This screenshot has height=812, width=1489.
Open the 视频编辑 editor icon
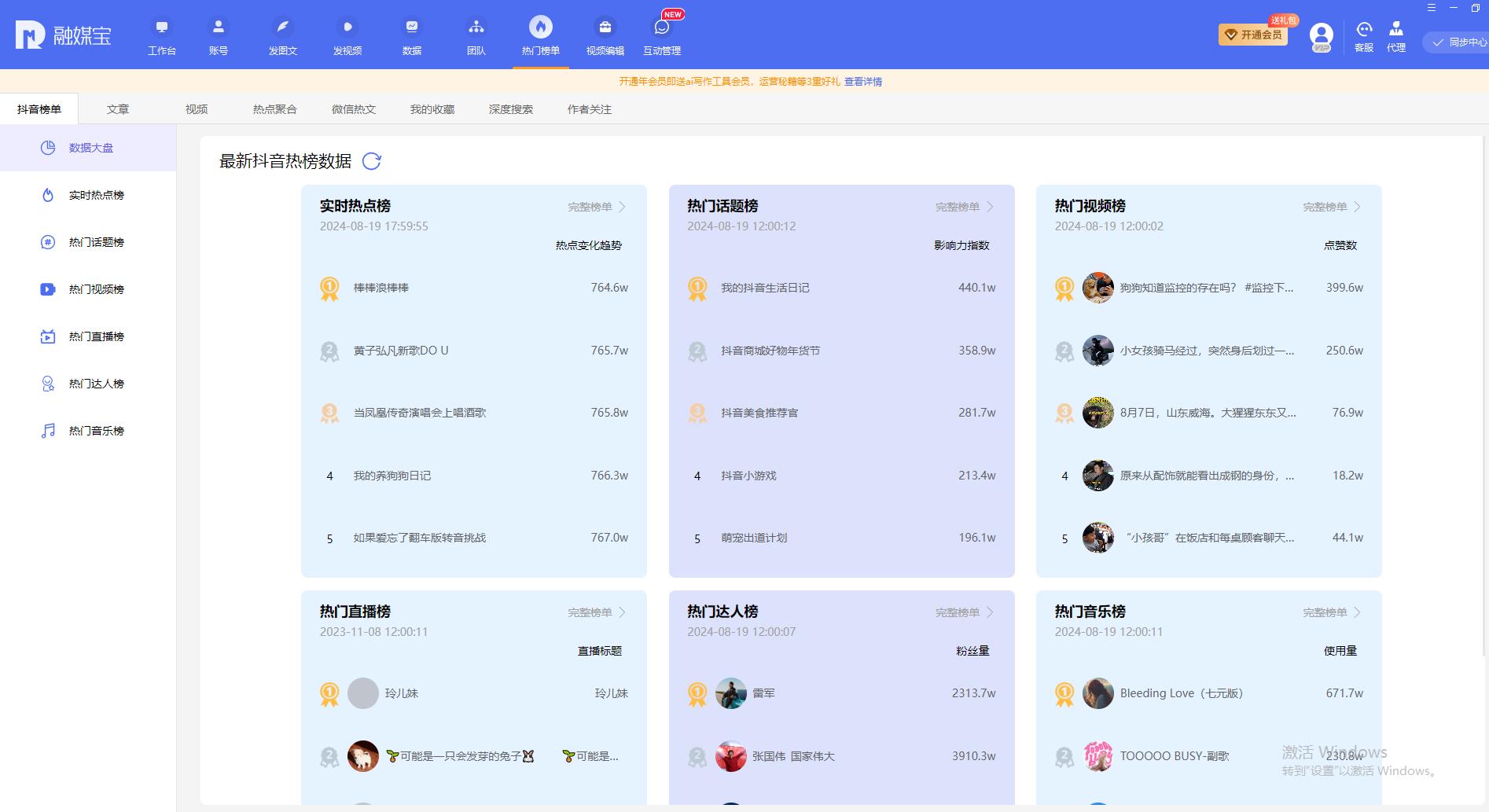click(x=604, y=34)
